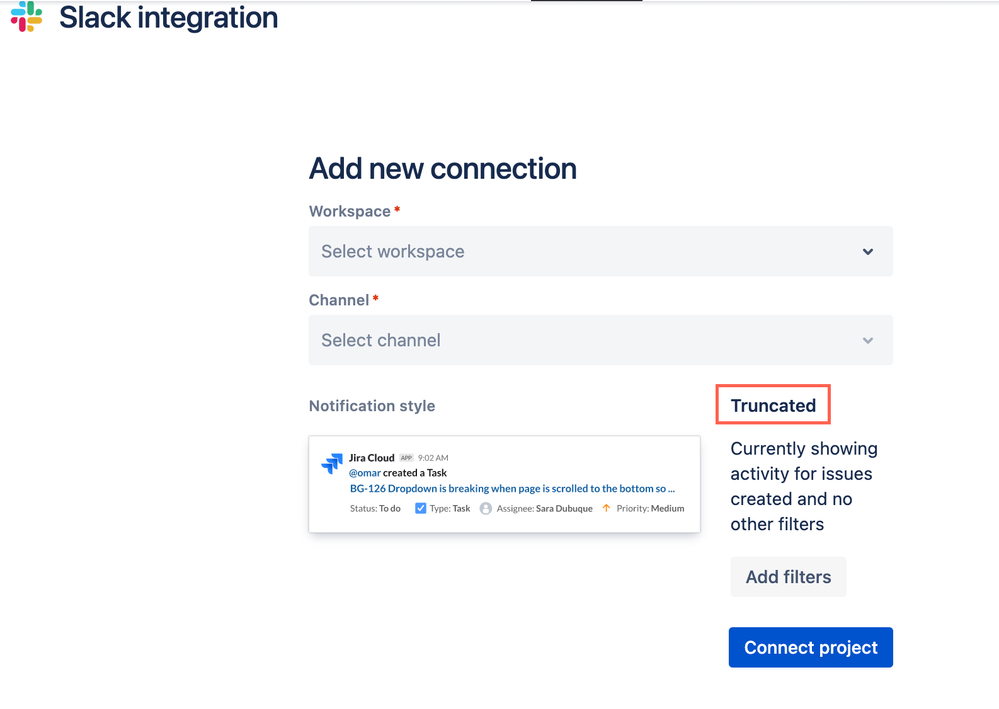The height and width of the screenshot is (709, 999).
Task: Click the Jira Cloud logo in preview
Action: click(332, 463)
